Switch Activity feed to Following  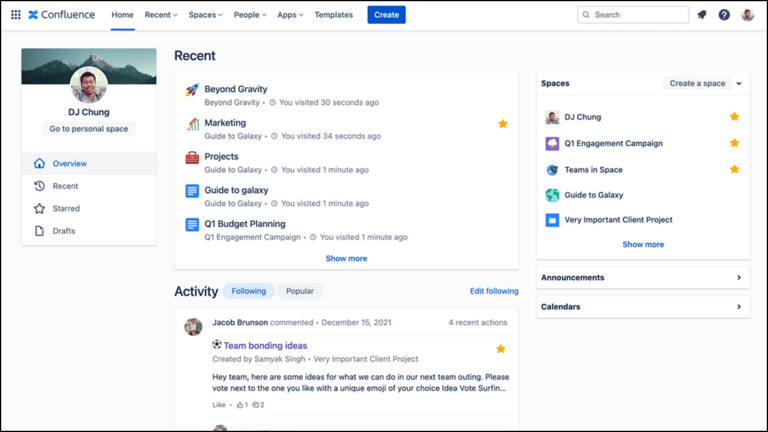point(249,291)
